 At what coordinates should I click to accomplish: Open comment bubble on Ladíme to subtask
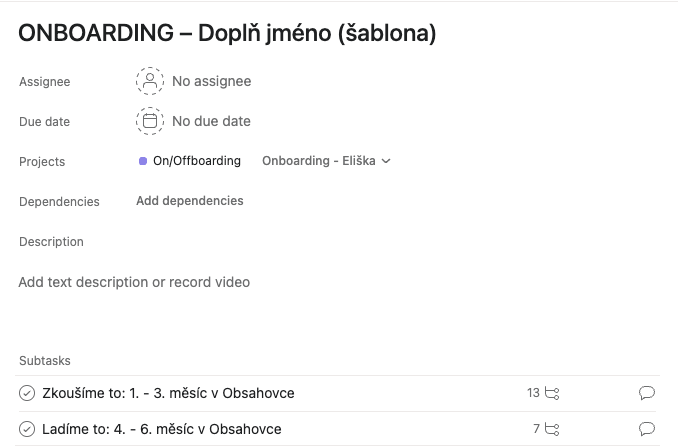(647, 429)
